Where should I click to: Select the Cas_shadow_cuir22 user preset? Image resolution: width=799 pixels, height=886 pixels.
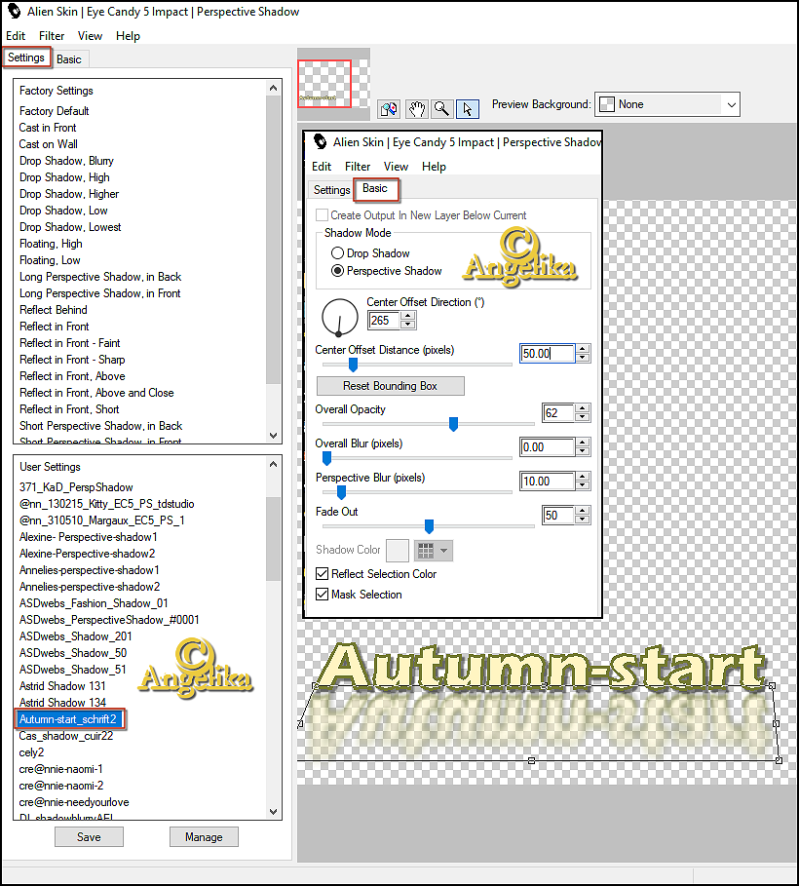pyautogui.click(x=66, y=736)
